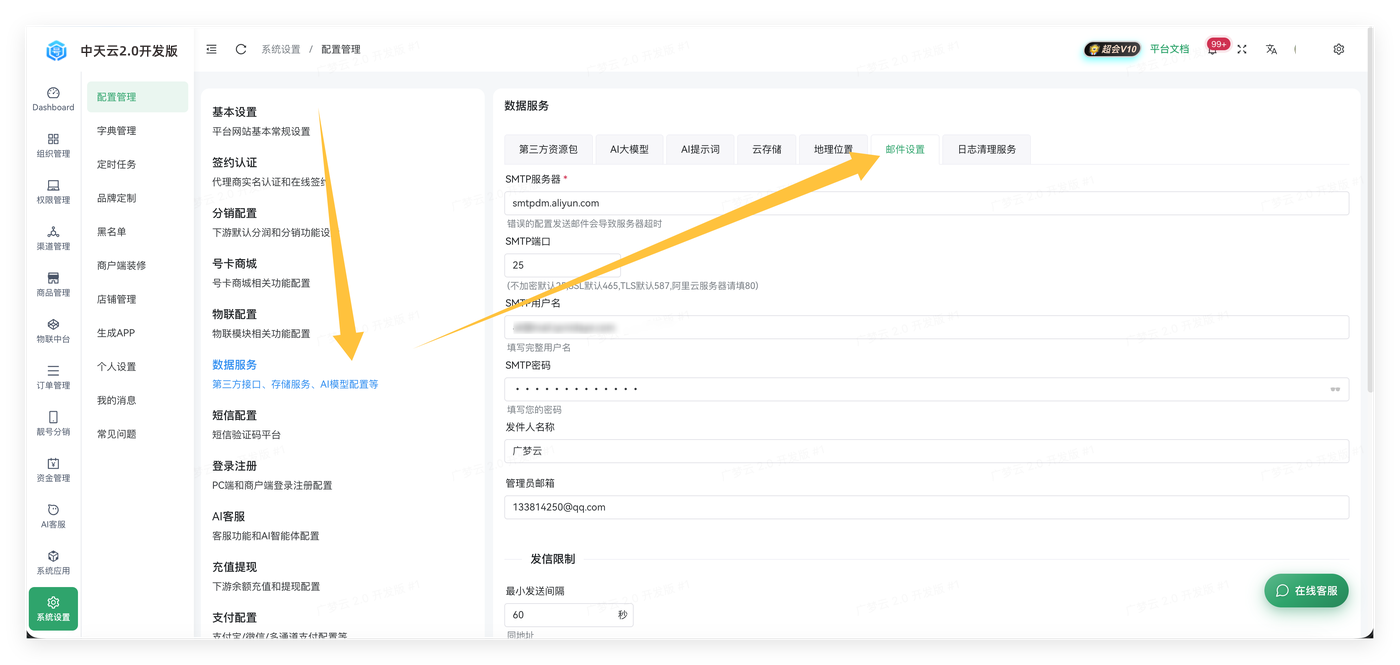Open the 平台文档 link

1169,49
